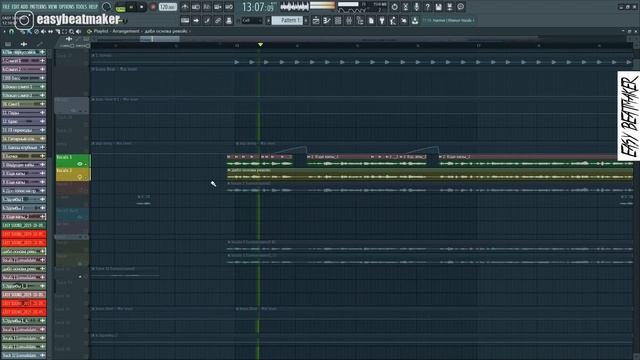Select the playlist Zoom tool

[71, 31]
